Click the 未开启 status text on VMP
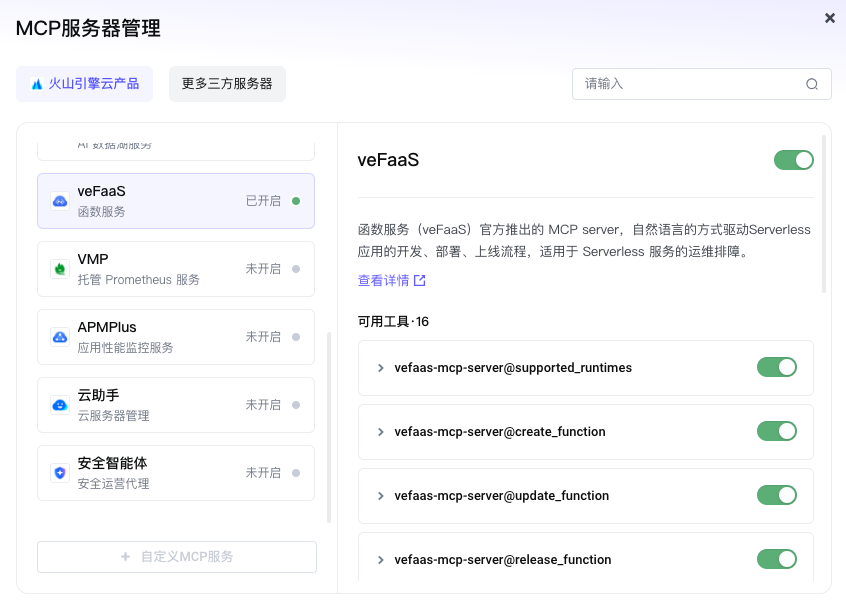The height and width of the screenshot is (610, 846). 263,269
